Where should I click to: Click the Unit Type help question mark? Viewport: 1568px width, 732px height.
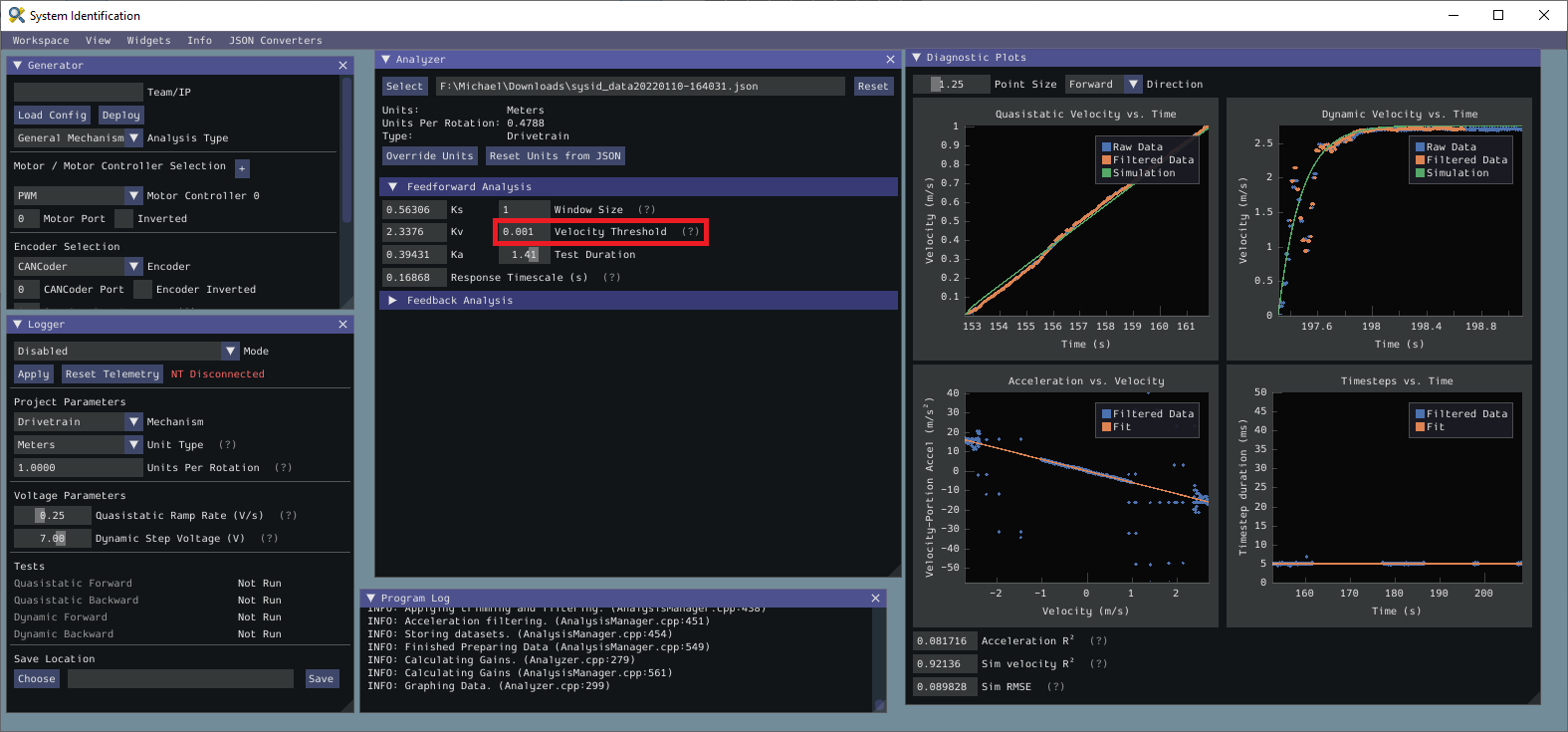pos(228,445)
